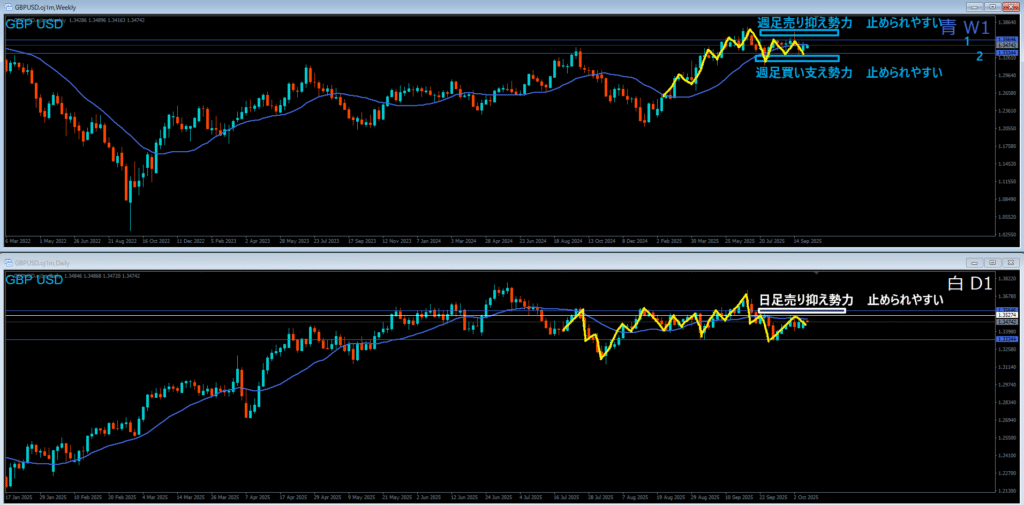This screenshot has height=505, width=1024.
Task: Select the GBPUSD Daily window title bar
Action: pyautogui.click(x=400, y=261)
